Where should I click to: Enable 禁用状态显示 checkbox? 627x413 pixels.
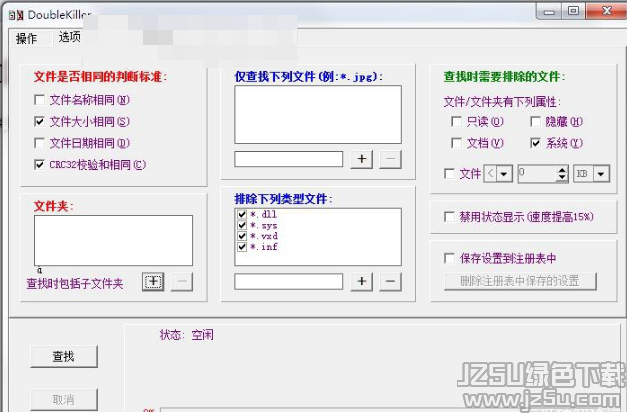tap(449, 217)
